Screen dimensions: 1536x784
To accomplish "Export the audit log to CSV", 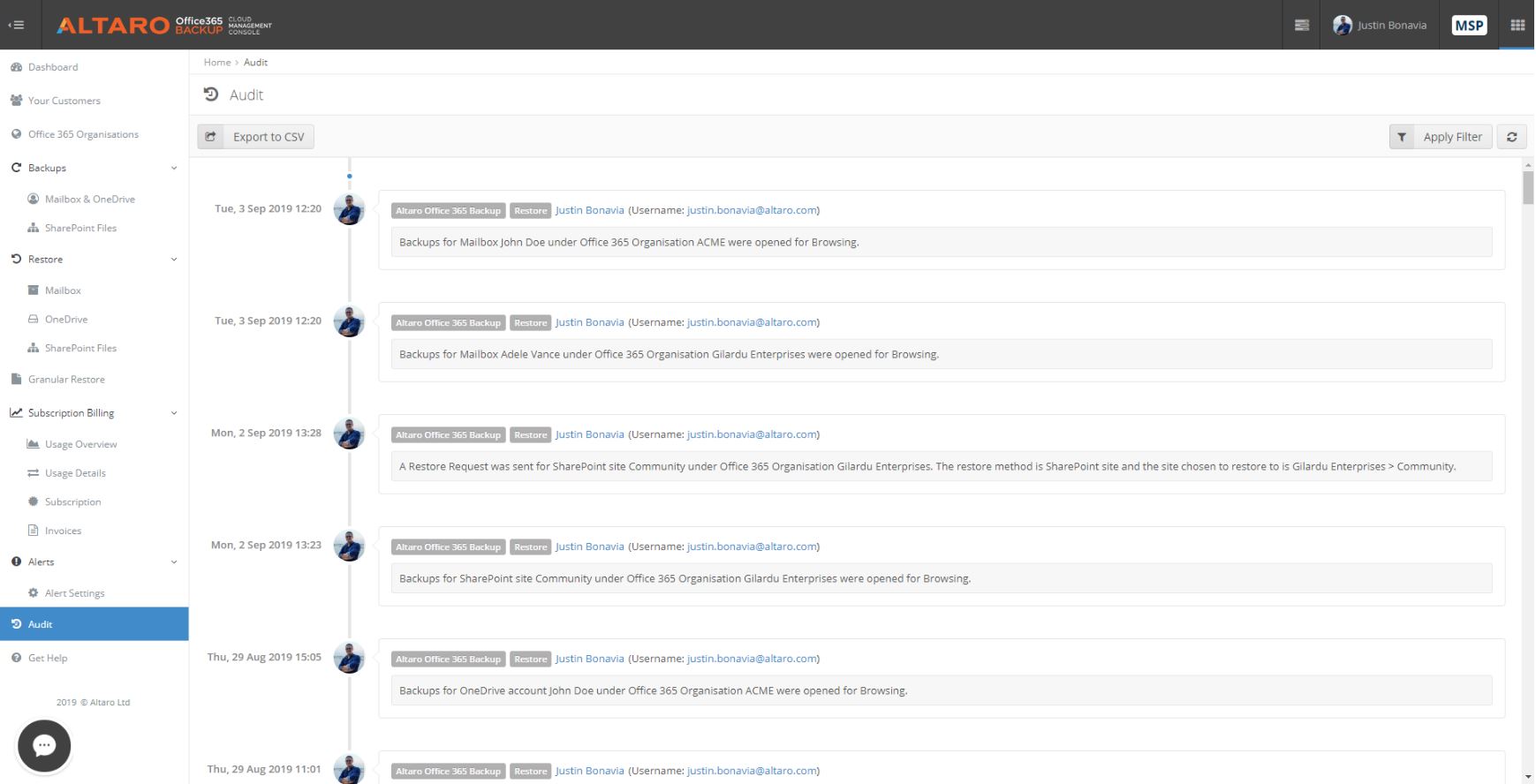I will click(x=256, y=137).
